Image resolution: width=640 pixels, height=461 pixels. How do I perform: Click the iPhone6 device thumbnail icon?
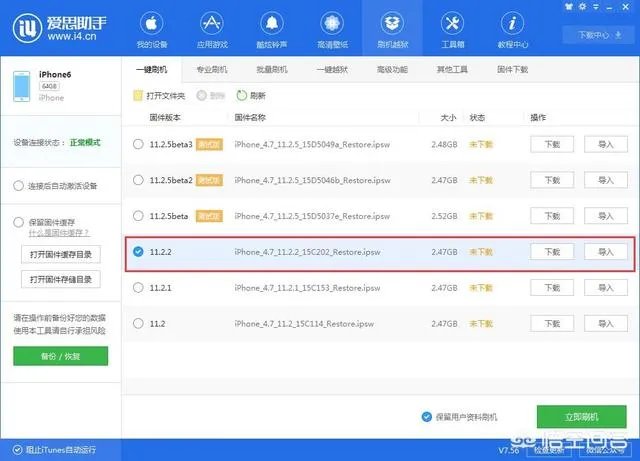21,86
